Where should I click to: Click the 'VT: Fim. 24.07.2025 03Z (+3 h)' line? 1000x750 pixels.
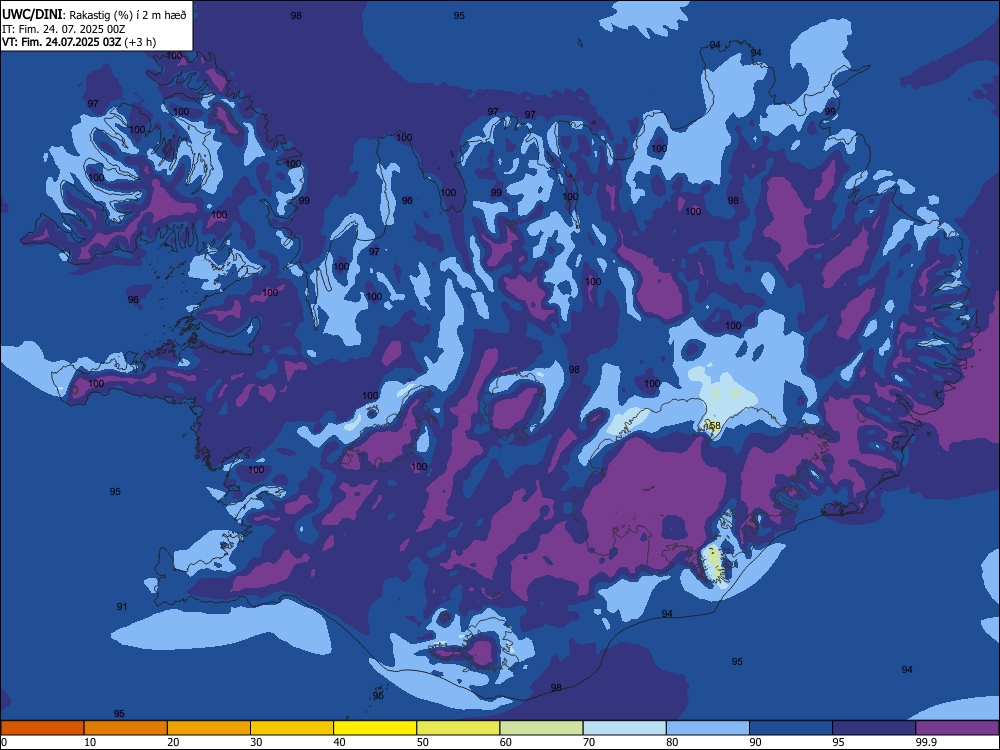pos(79,43)
